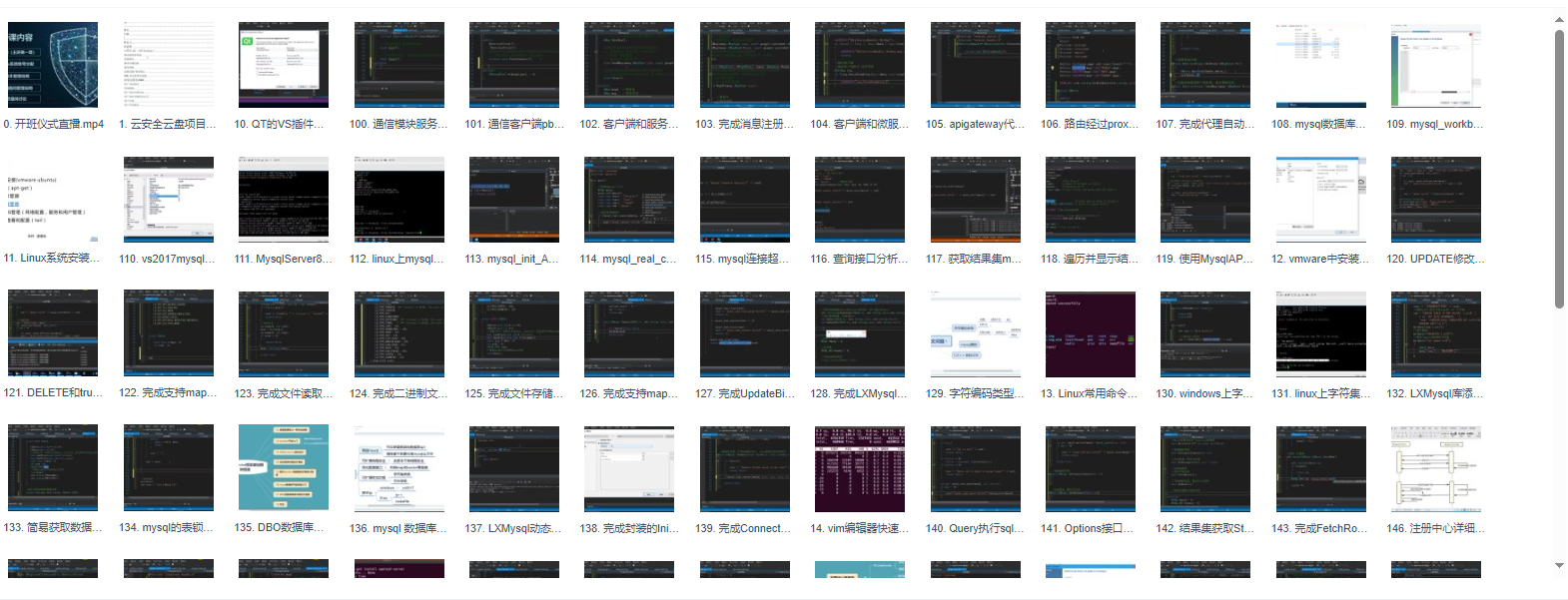The height and width of the screenshot is (600, 1568).
Task: Select the '132. LXMysql库添...' thumbnail
Action: [1436, 334]
